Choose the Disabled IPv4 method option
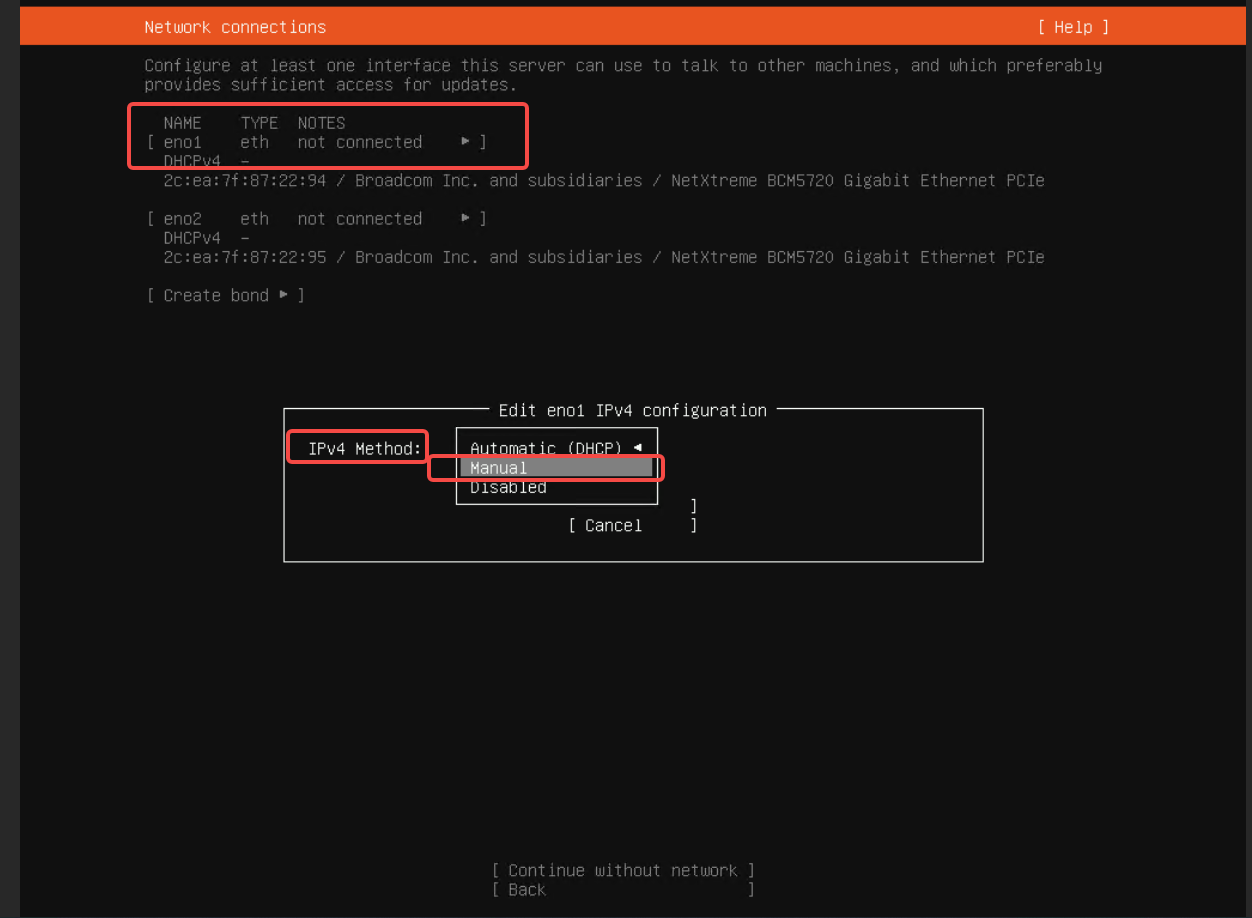Image resolution: width=1252 pixels, height=918 pixels. 508,488
